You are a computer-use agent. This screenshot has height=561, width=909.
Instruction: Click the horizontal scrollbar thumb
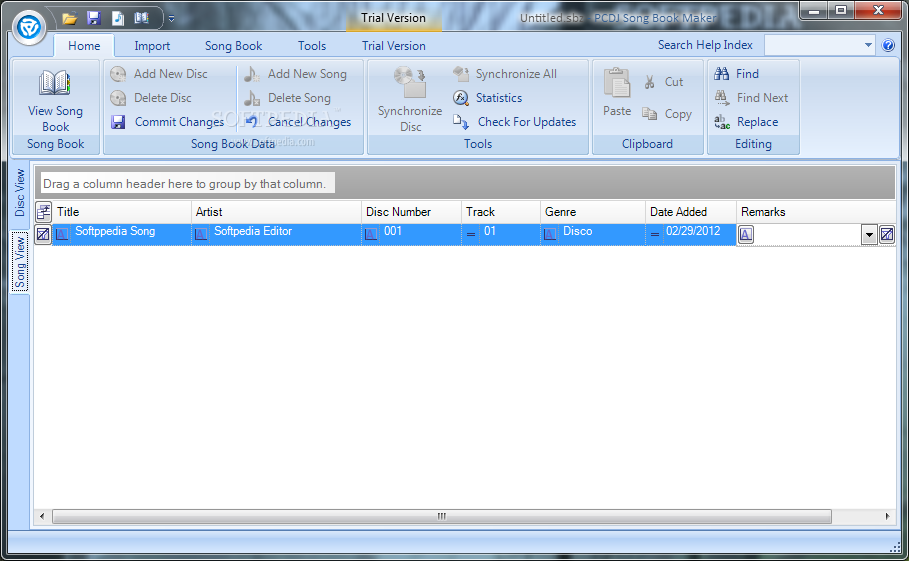pos(442,516)
